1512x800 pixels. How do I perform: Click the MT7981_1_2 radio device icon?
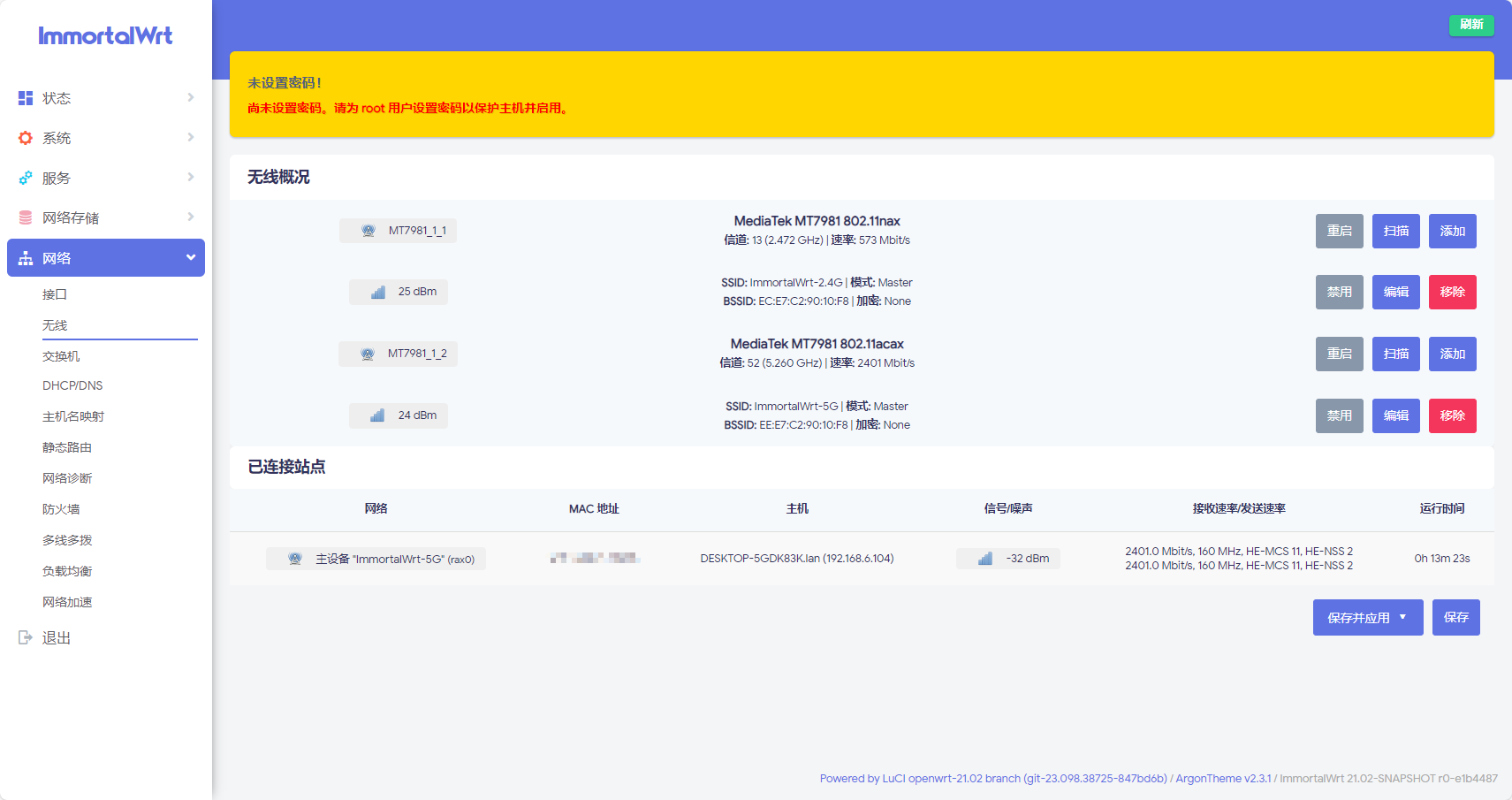(x=368, y=354)
